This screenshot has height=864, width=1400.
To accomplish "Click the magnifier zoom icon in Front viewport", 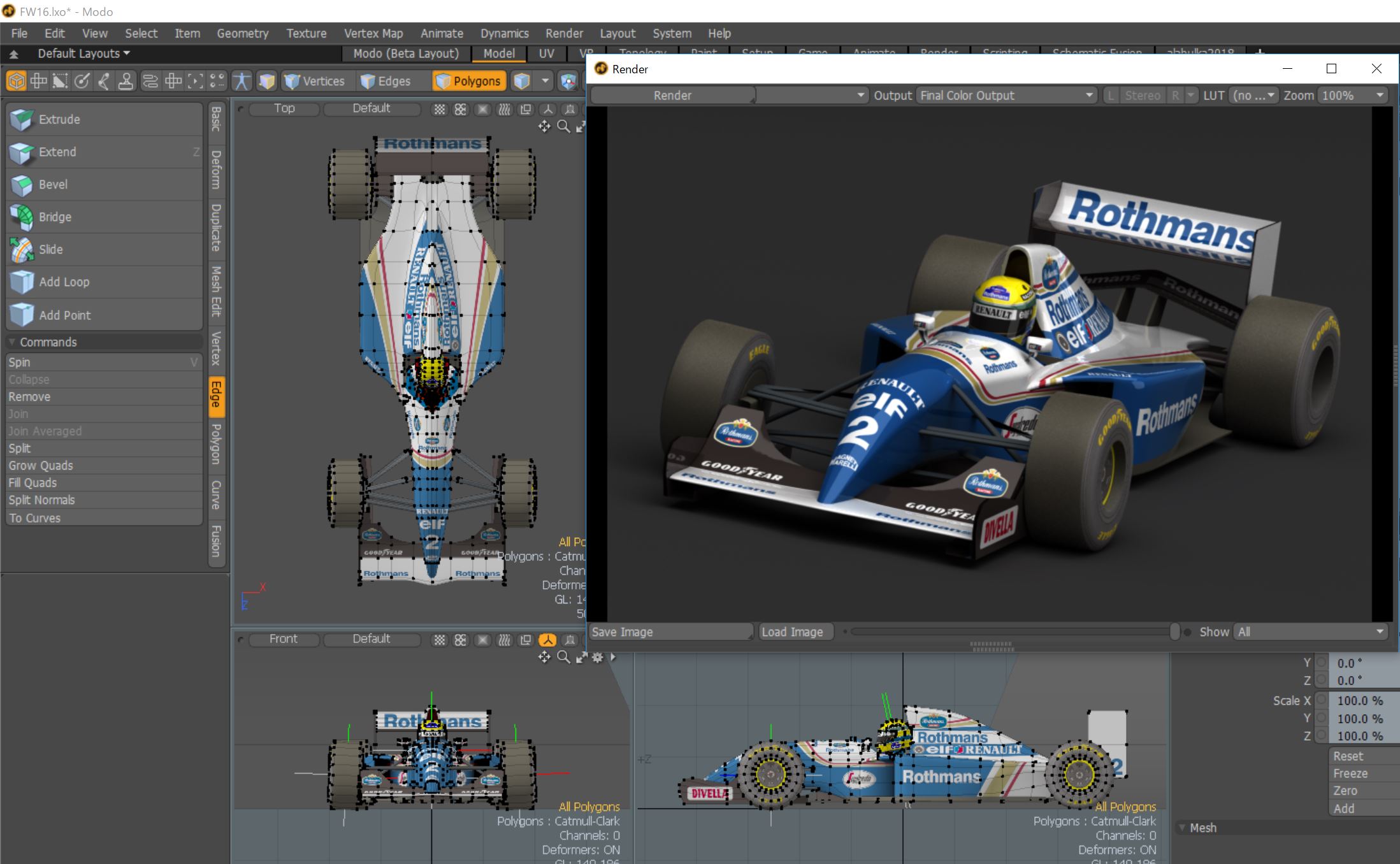I will tap(563, 657).
